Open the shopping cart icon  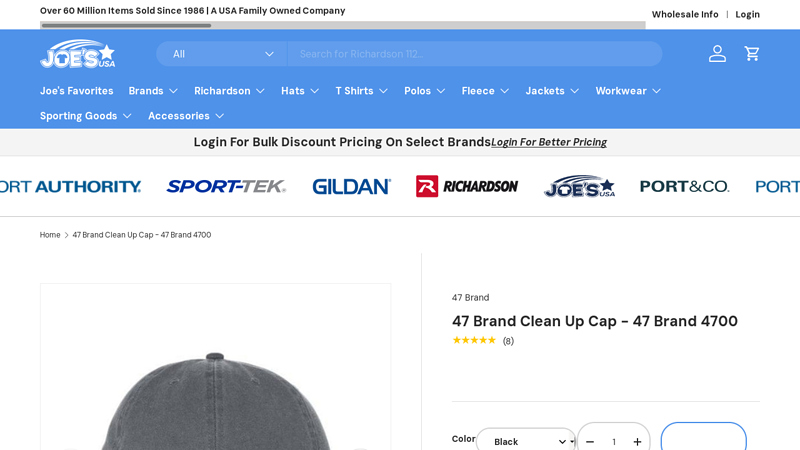tap(752, 54)
